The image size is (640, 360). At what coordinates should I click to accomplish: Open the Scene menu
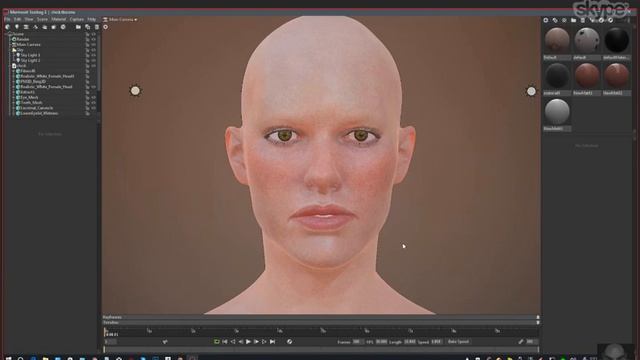click(42, 19)
